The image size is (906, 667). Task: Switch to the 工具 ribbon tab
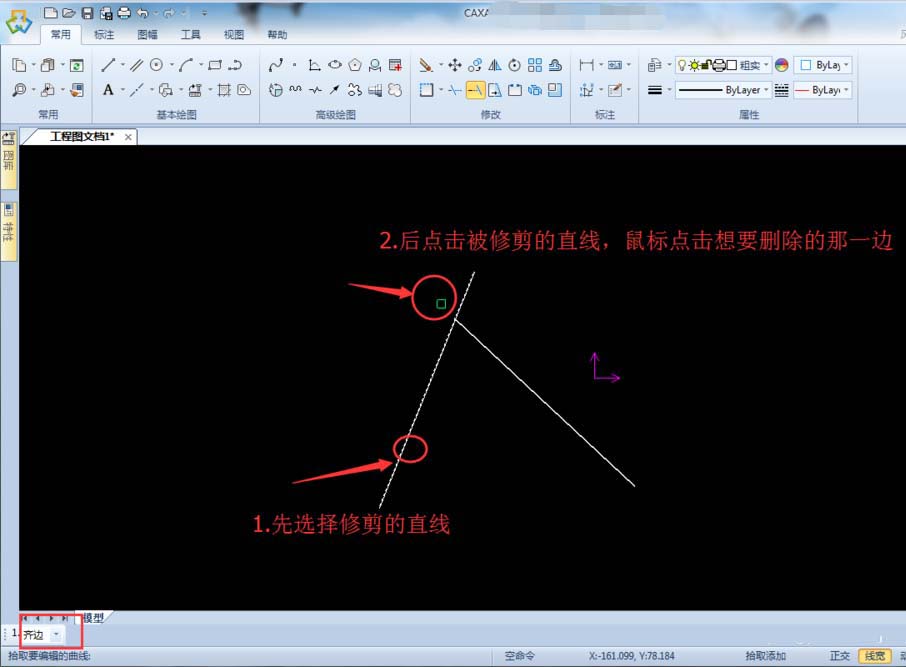192,33
